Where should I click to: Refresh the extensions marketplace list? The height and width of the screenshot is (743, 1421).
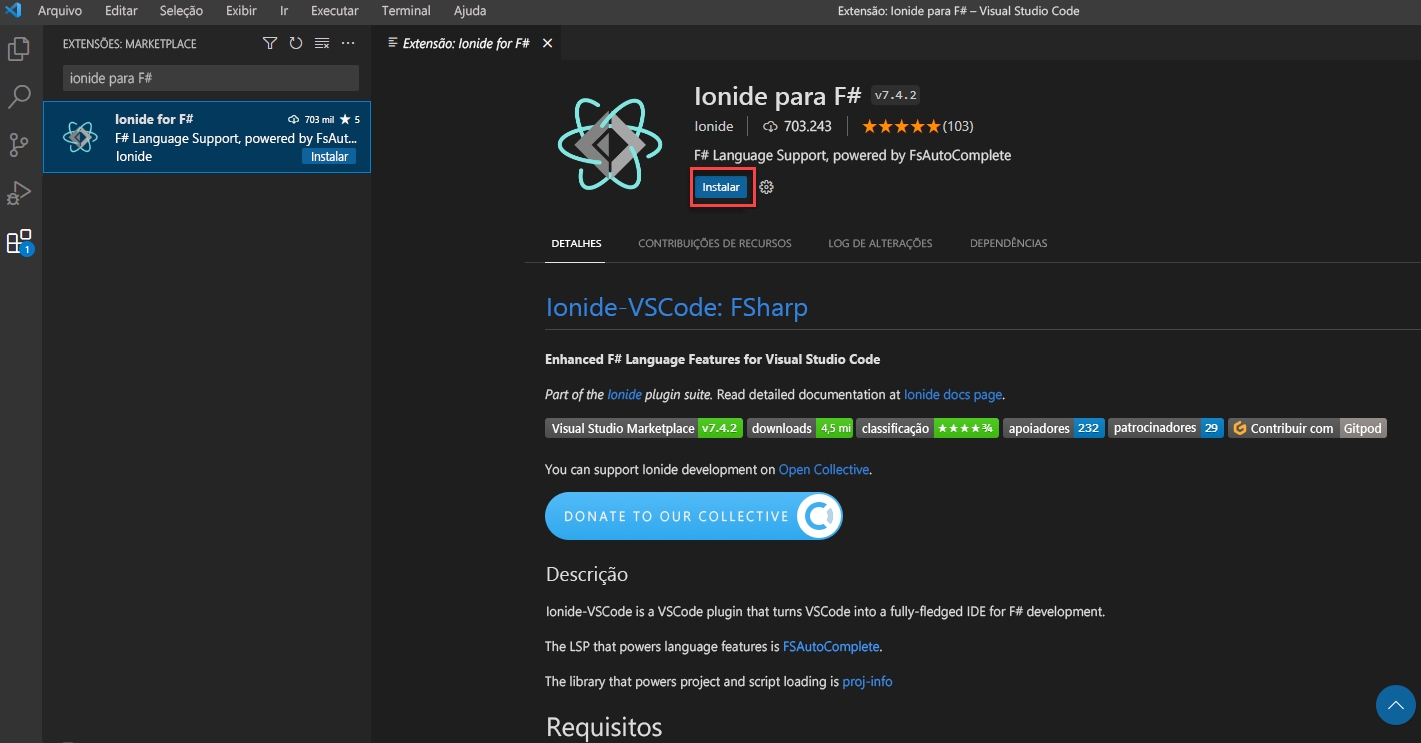[294, 43]
